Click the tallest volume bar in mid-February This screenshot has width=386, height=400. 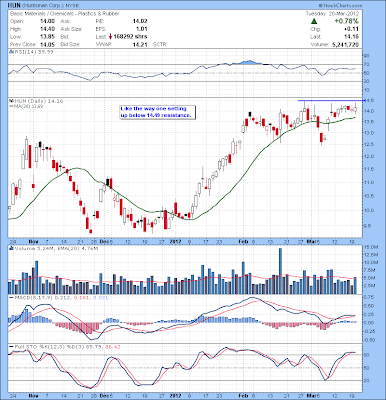coord(280,271)
